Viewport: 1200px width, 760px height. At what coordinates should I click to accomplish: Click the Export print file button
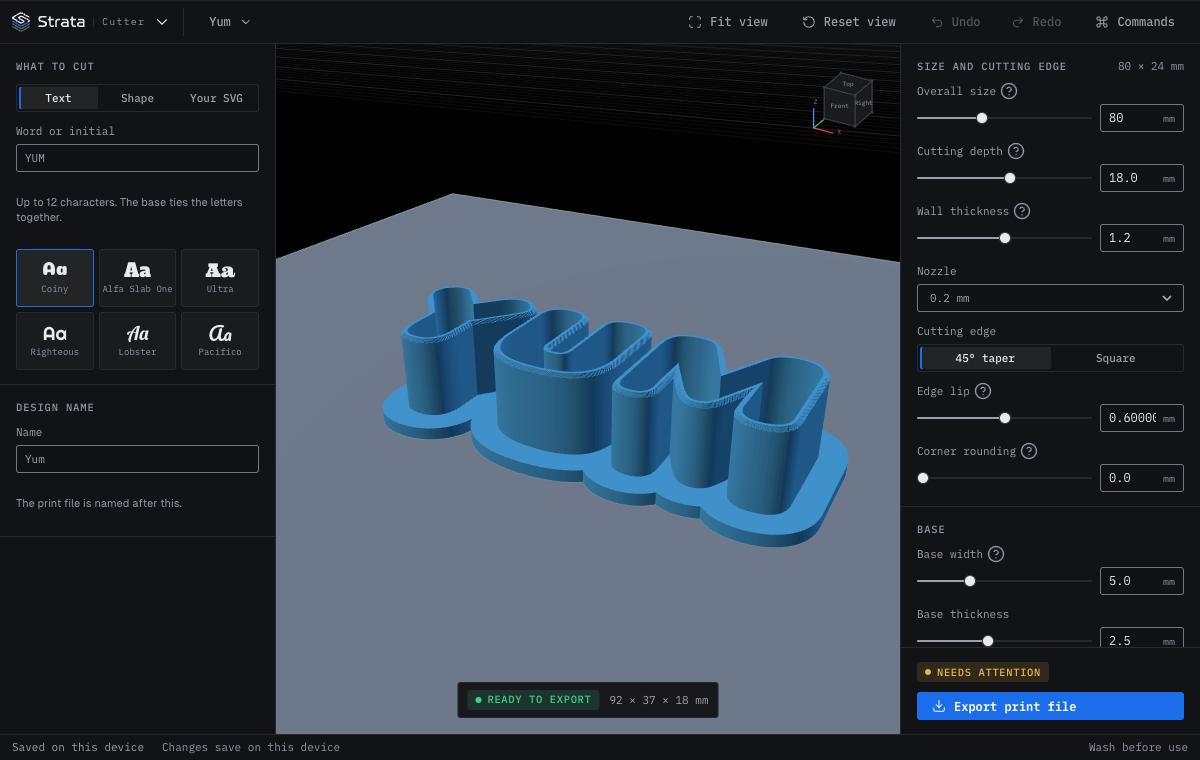1050,706
